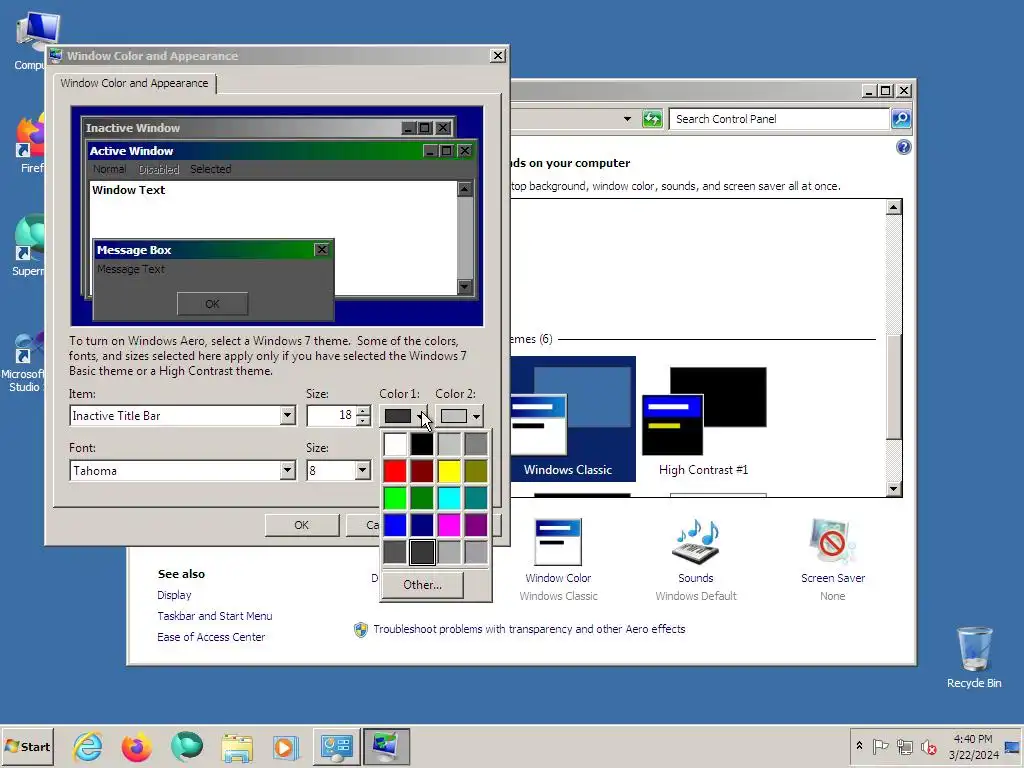Viewport: 1024px width, 768px height.
Task: Click the Inactive Window preview title bar
Action: point(240,128)
